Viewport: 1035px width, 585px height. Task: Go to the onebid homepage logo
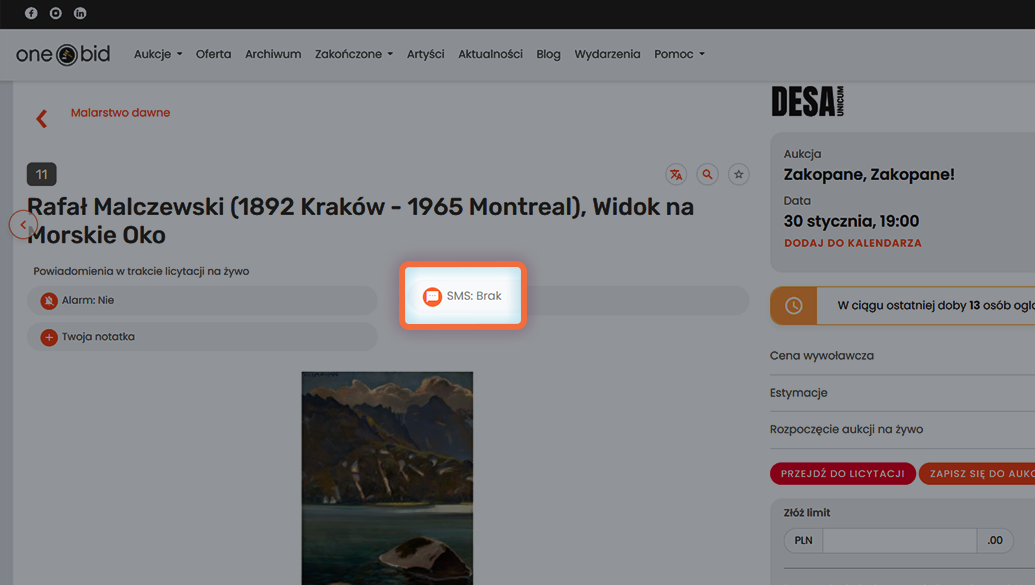click(x=63, y=54)
